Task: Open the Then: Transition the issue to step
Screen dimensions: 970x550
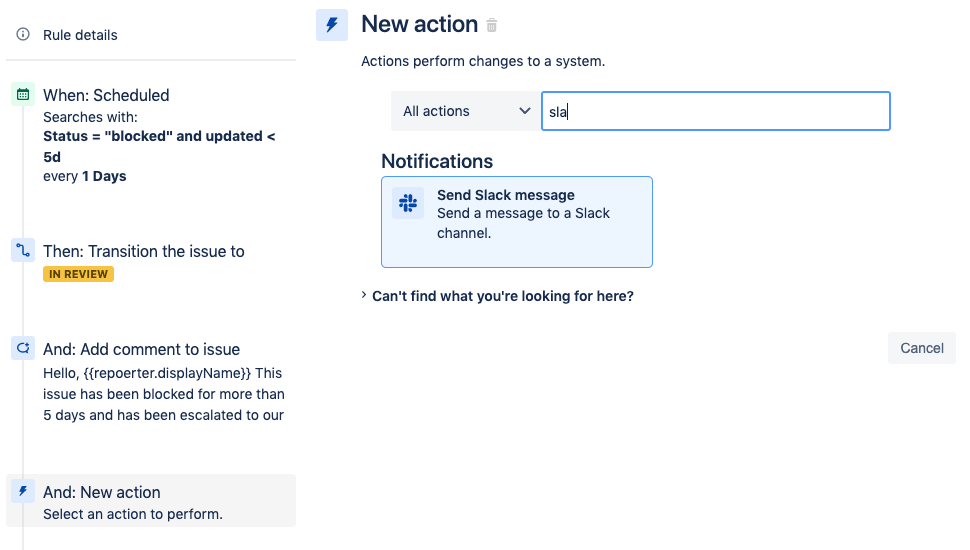Action: point(143,251)
